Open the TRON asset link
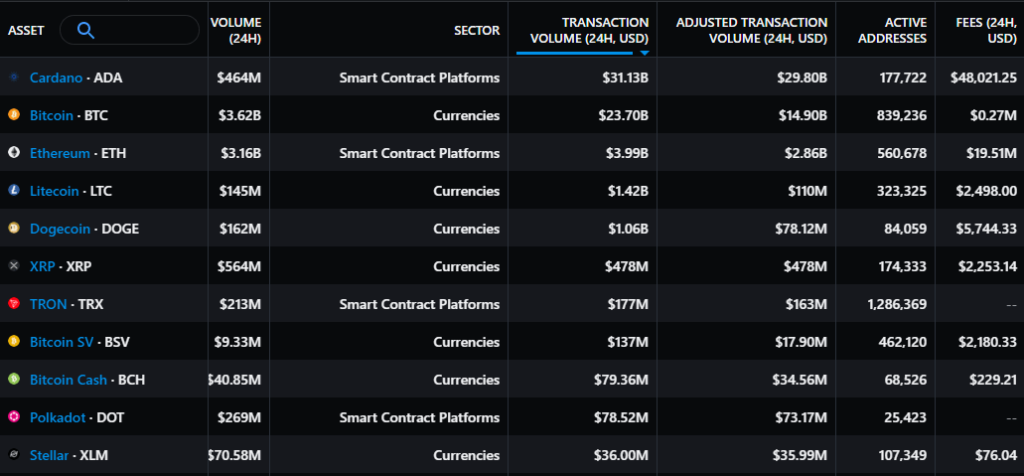 48,304
